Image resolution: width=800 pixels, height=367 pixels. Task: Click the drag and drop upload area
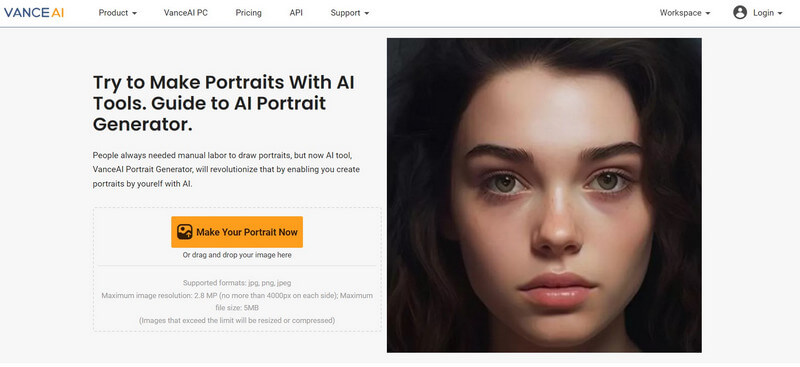237,270
